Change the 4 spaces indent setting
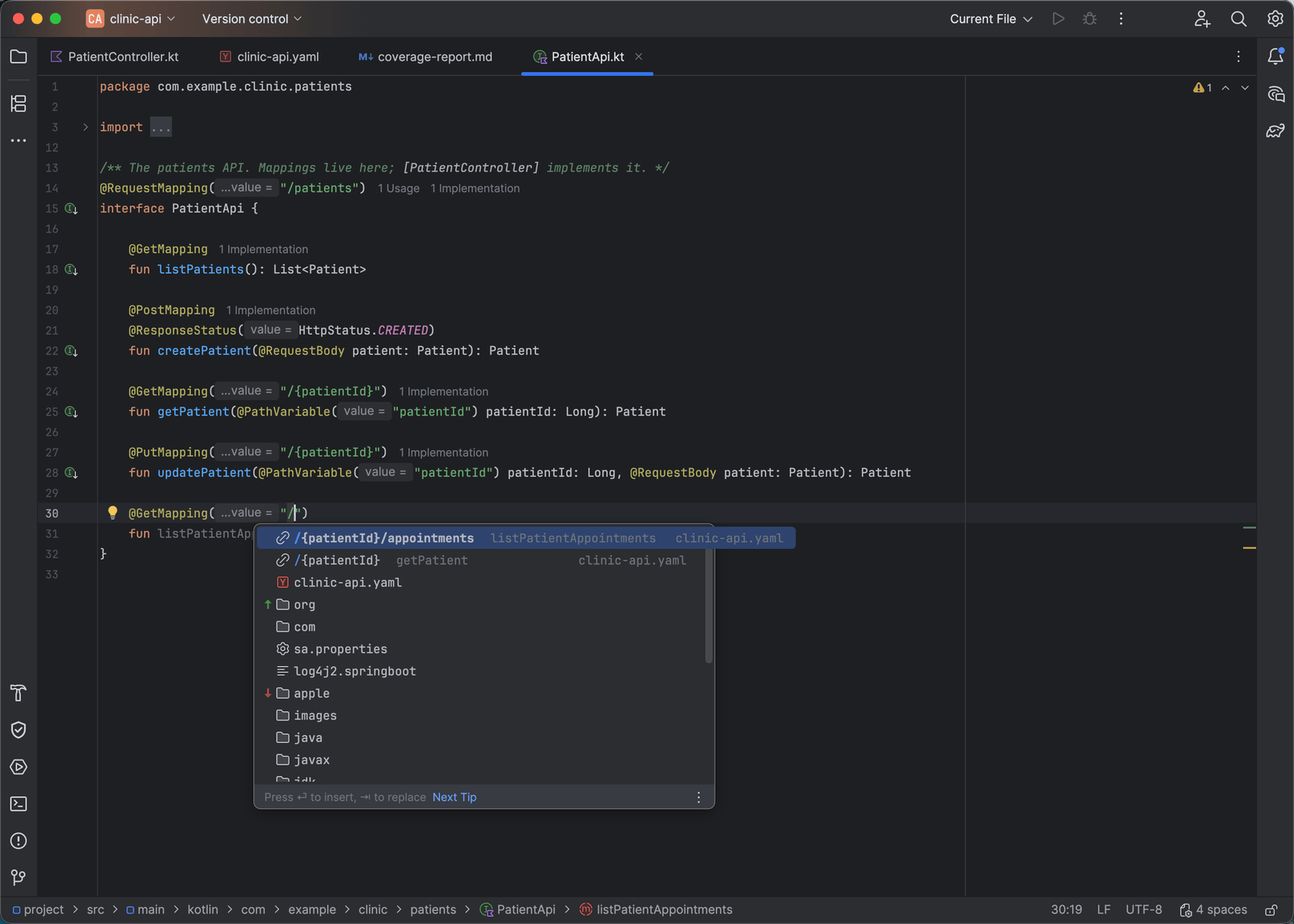The height and width of the screenshot is (924, 1294). (1213, 909)
